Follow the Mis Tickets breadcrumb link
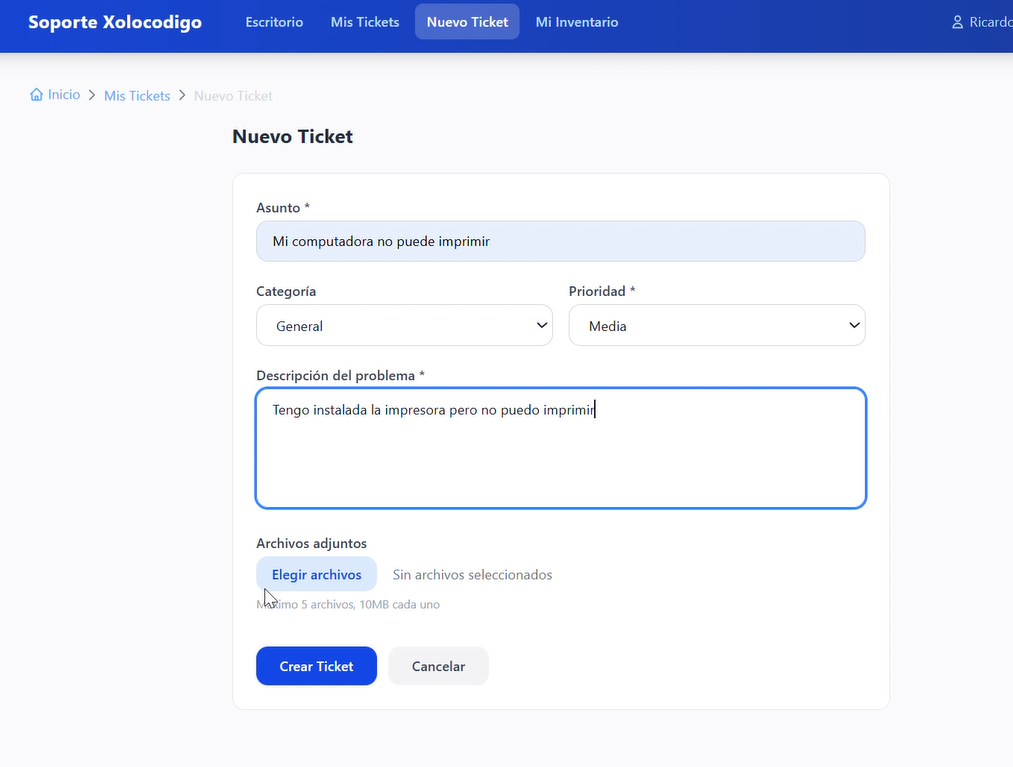Image resolution: width=1013 pixels, height=767 pixels. [137, 96]
